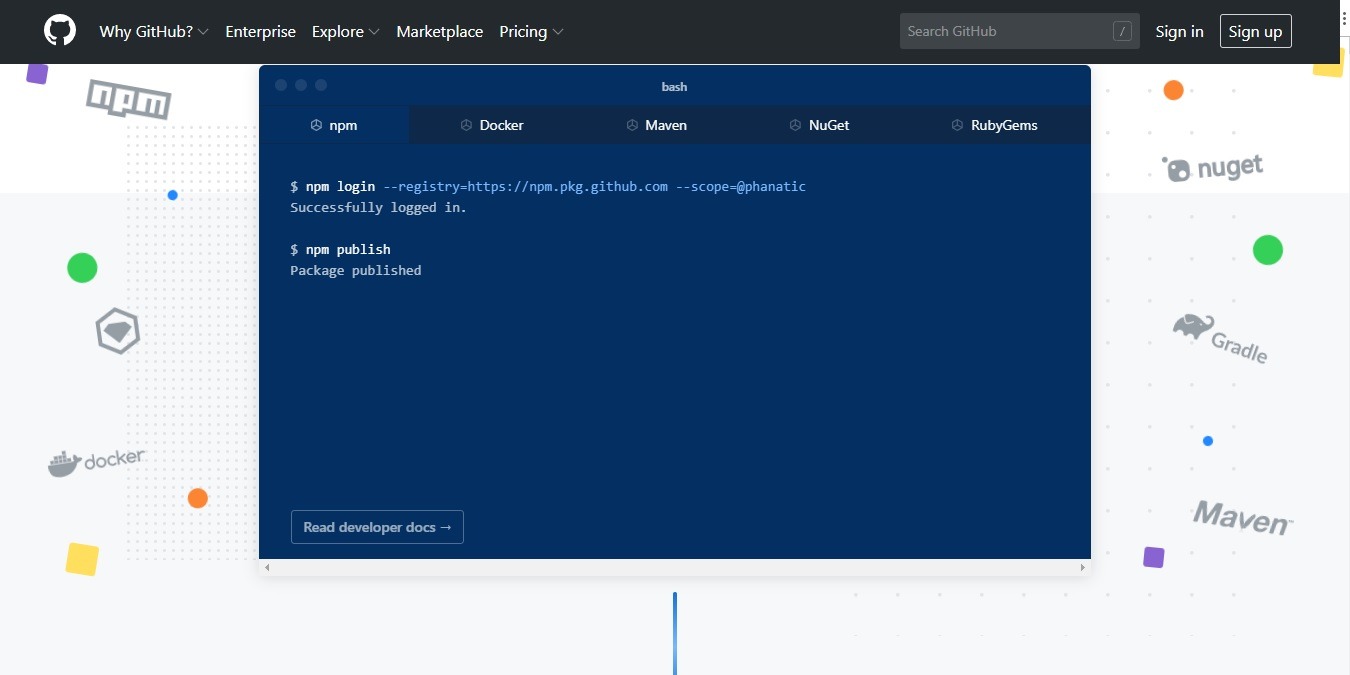The image size is (1350, 675).
Task: Click the slash shortcut icon in the search bar
Action: click(x=1120, y=31)
